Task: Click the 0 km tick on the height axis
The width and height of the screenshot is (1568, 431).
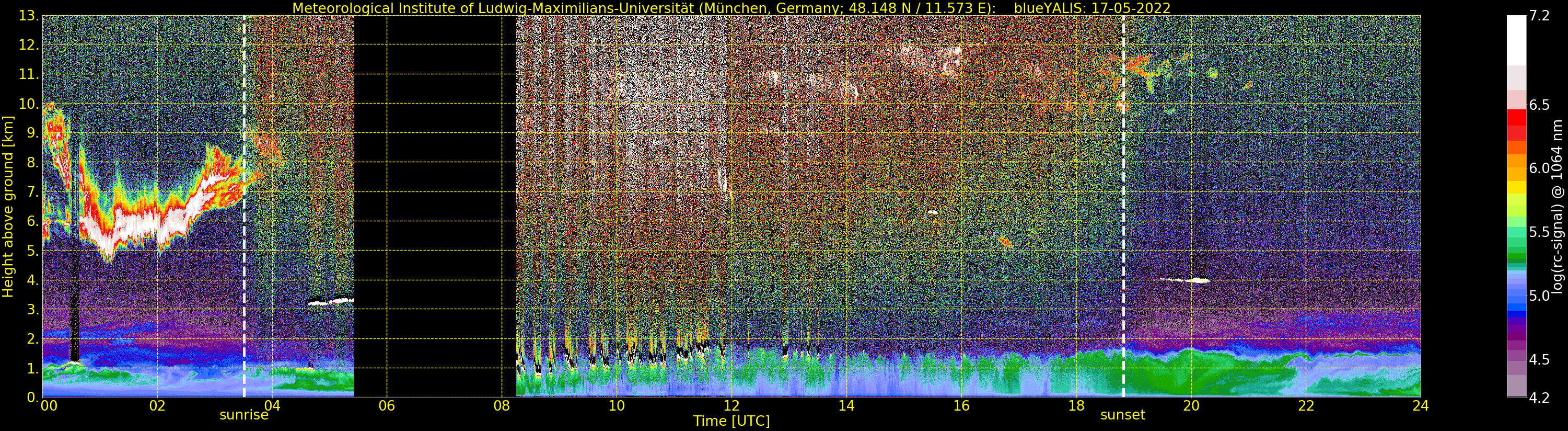Action: (32, 397)
